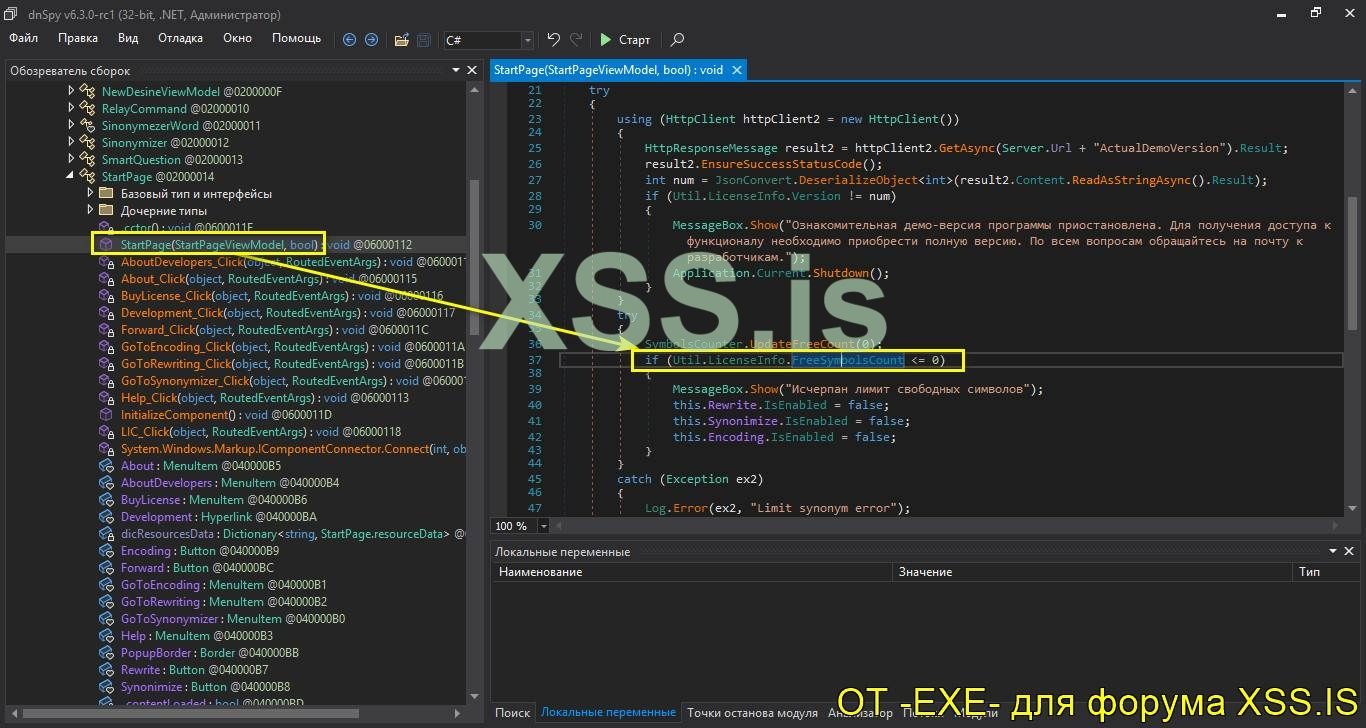Open the Окно menu

237,38
